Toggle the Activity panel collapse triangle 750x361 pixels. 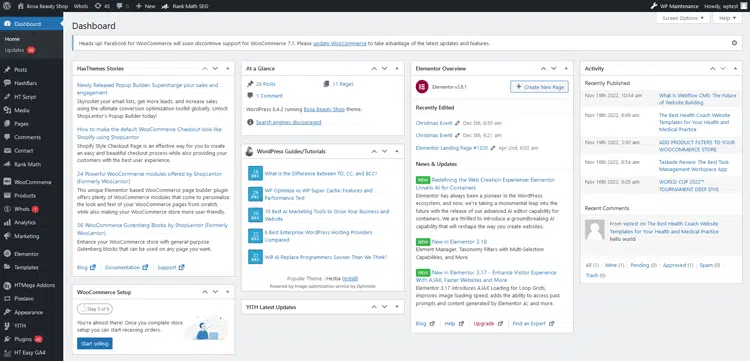pos(735,68)
